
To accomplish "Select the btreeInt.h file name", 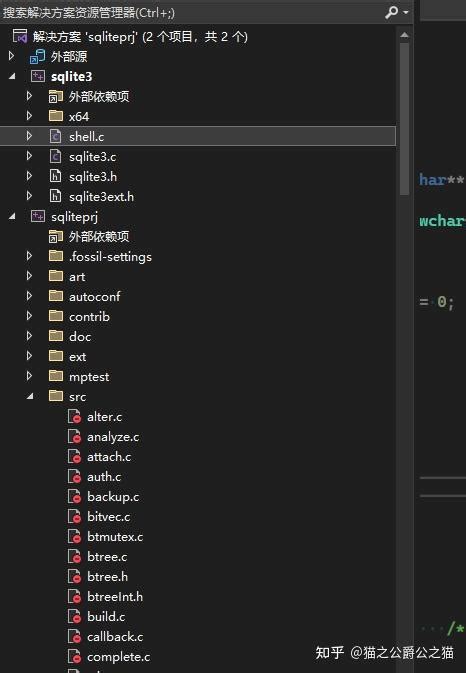I will 115,597.
